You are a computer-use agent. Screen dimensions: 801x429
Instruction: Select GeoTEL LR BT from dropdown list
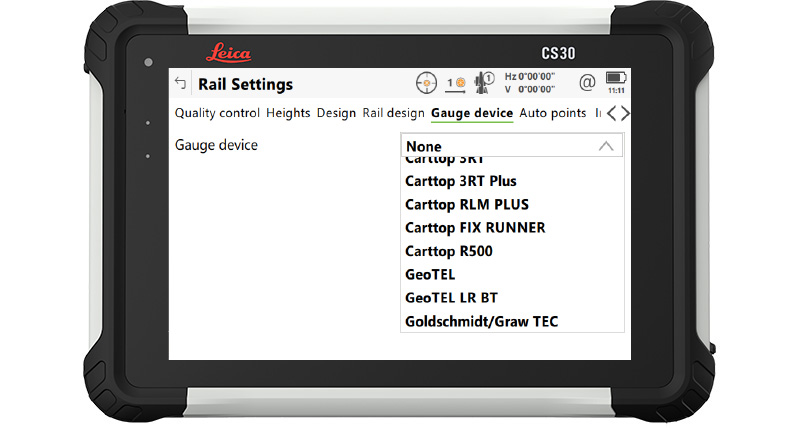[451, 298]
